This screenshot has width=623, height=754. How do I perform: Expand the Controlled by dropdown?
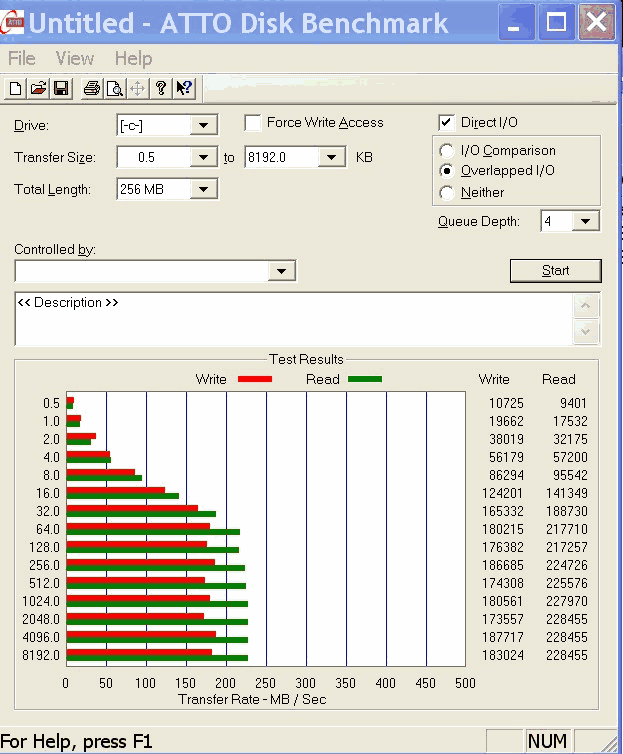[x=283, y=271]
